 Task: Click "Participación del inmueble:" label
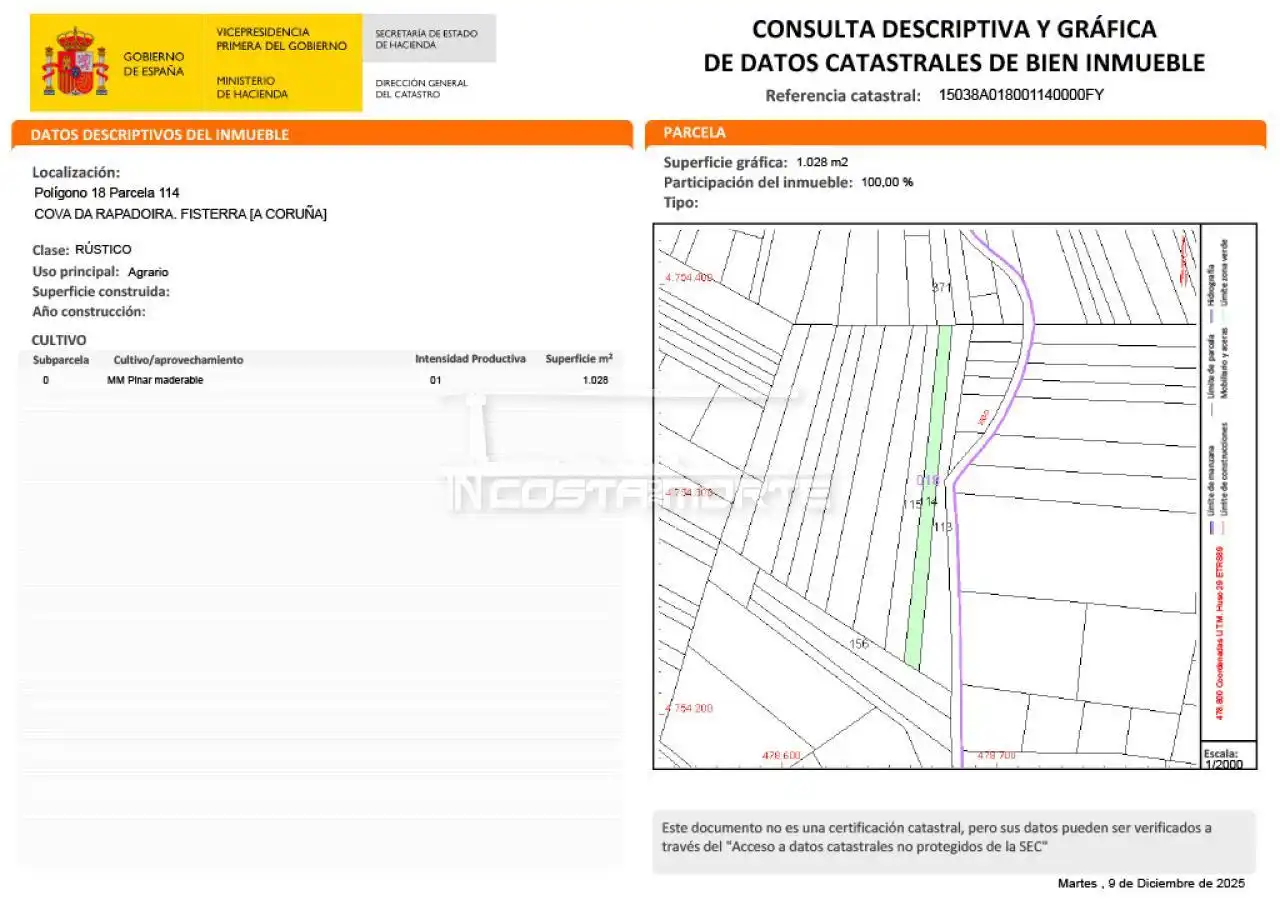point(758,182)
